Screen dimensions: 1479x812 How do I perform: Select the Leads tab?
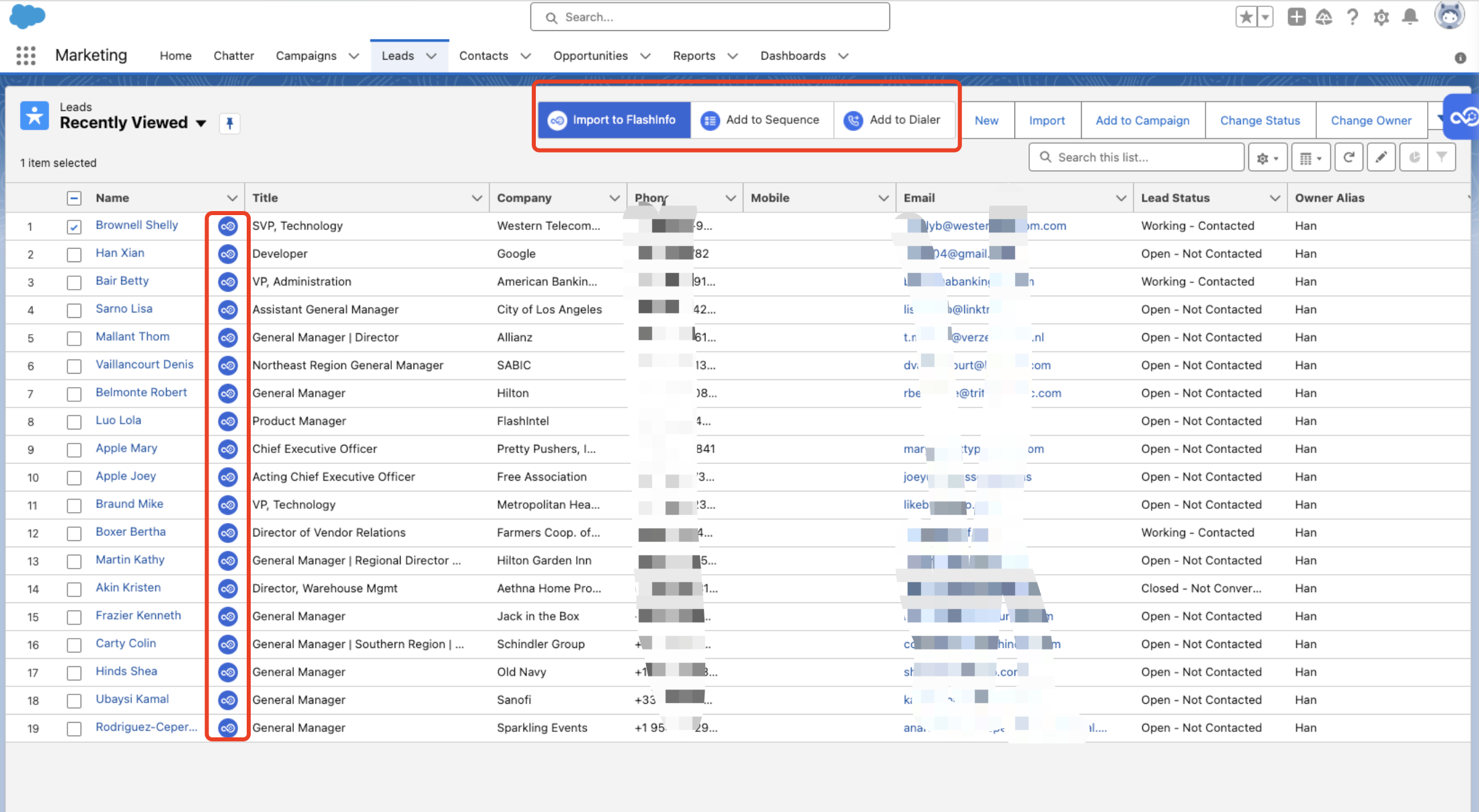(397, 56)
